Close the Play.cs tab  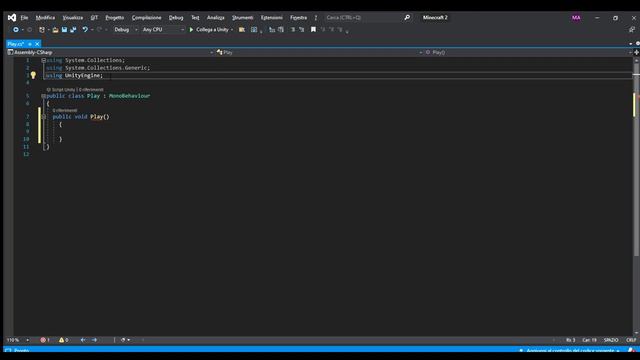point(37,44)
